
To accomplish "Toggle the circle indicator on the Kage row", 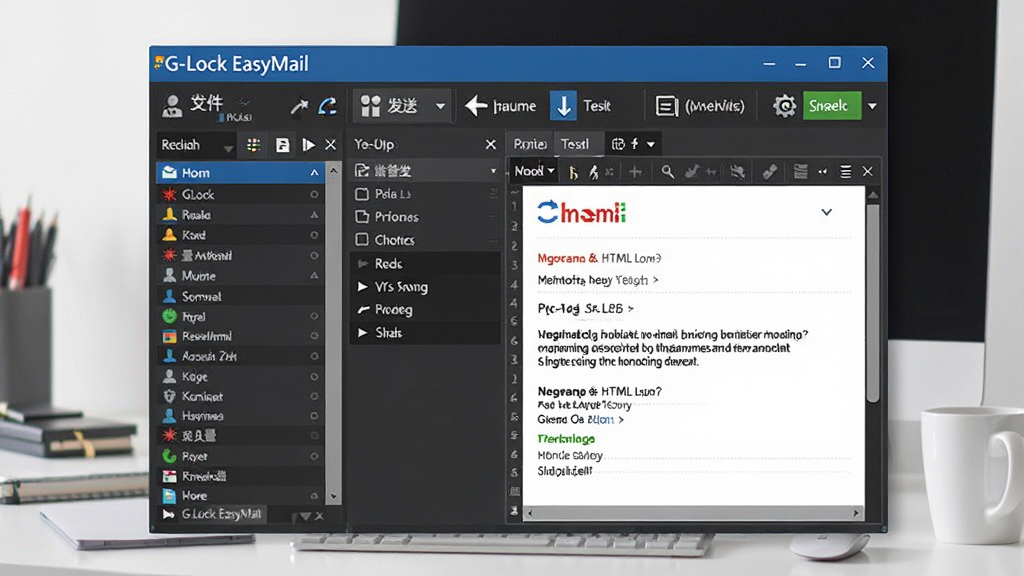I will click(x=314, y=377).
